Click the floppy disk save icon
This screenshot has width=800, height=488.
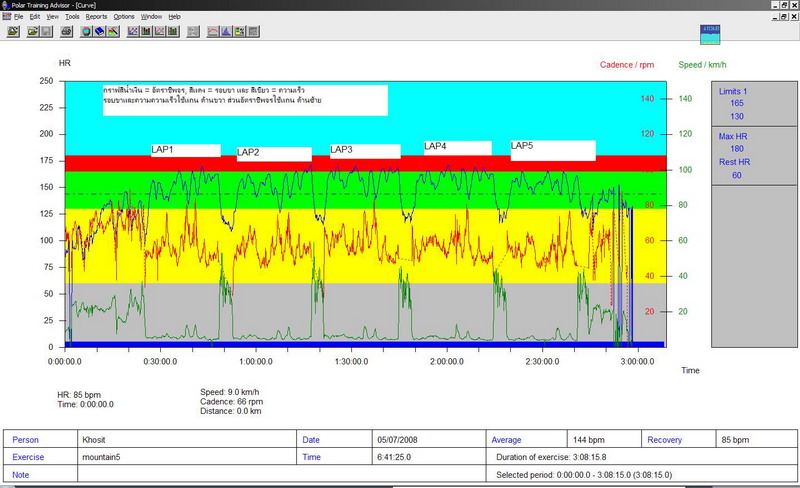point(47,31)
